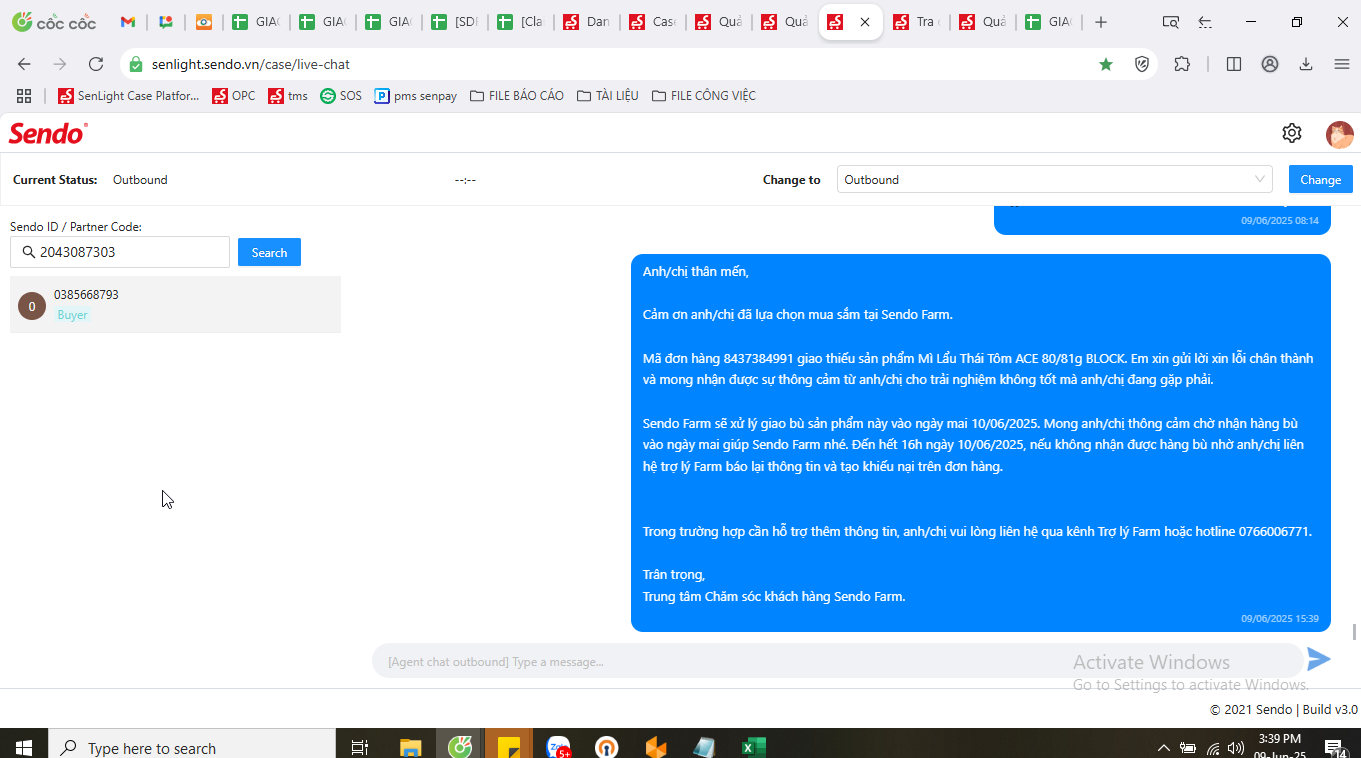Focus the Sendo ID search field

pos(120,252)
